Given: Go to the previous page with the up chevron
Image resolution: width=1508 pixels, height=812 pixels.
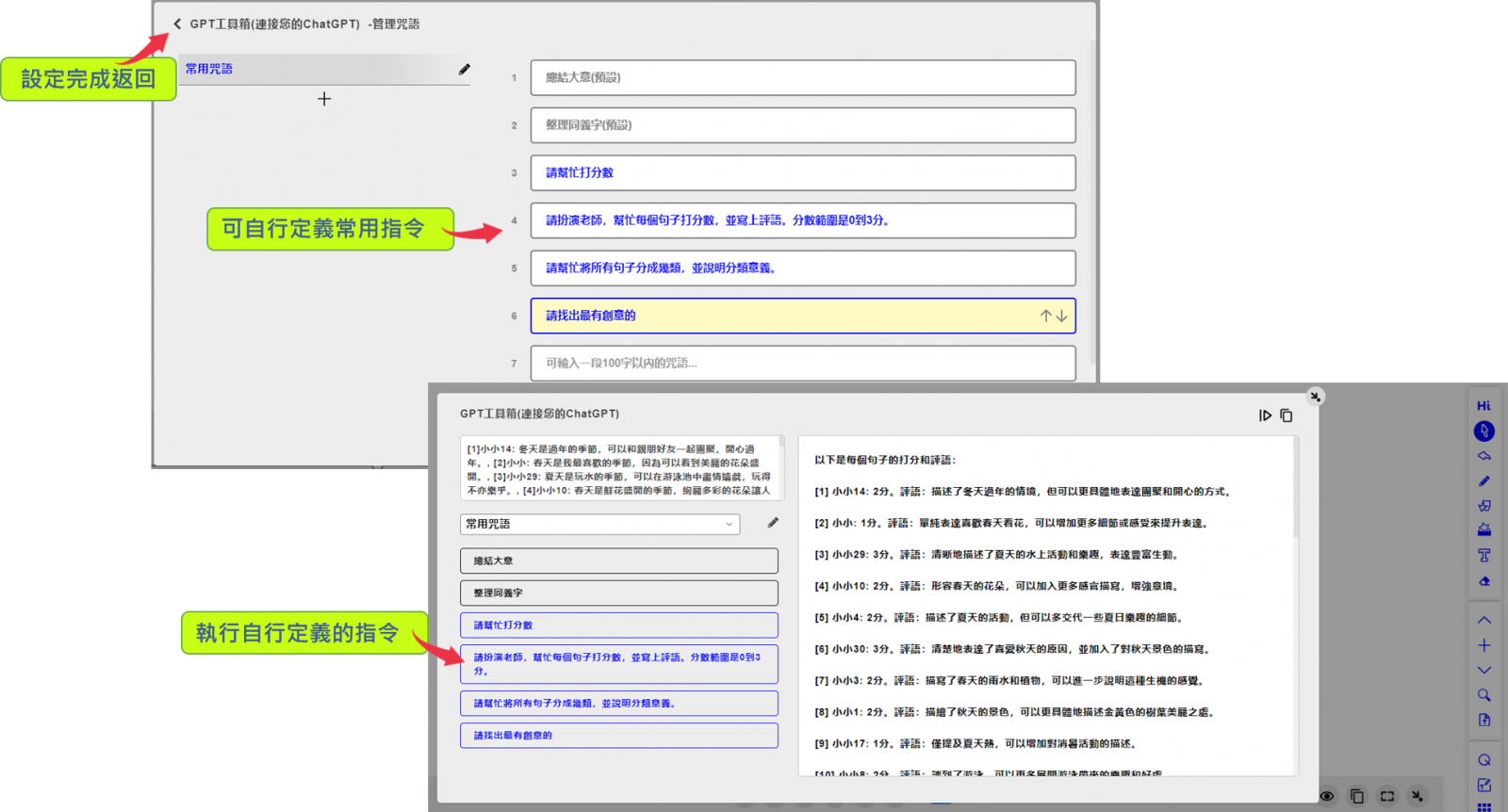Looking at the screenshot, I should (1484, 620).
